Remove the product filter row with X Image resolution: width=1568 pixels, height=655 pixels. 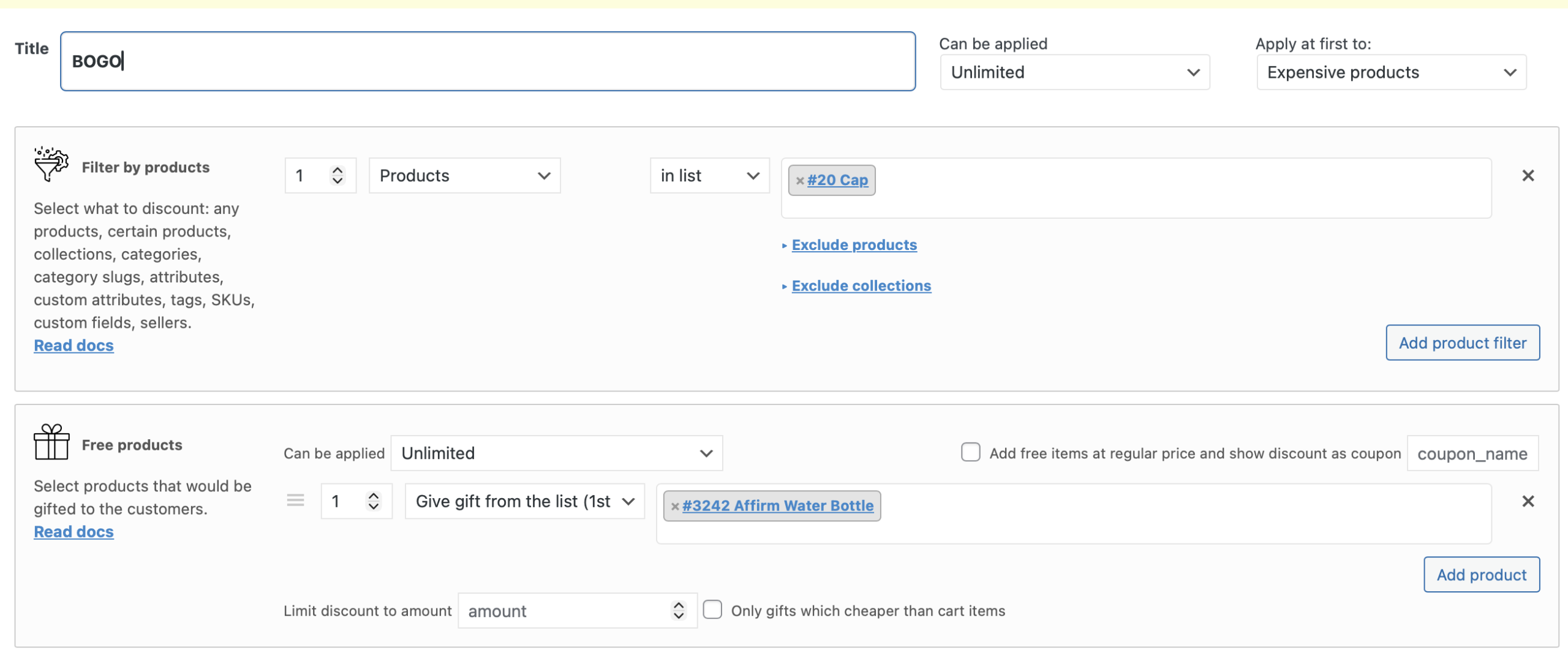(1528, 176)
